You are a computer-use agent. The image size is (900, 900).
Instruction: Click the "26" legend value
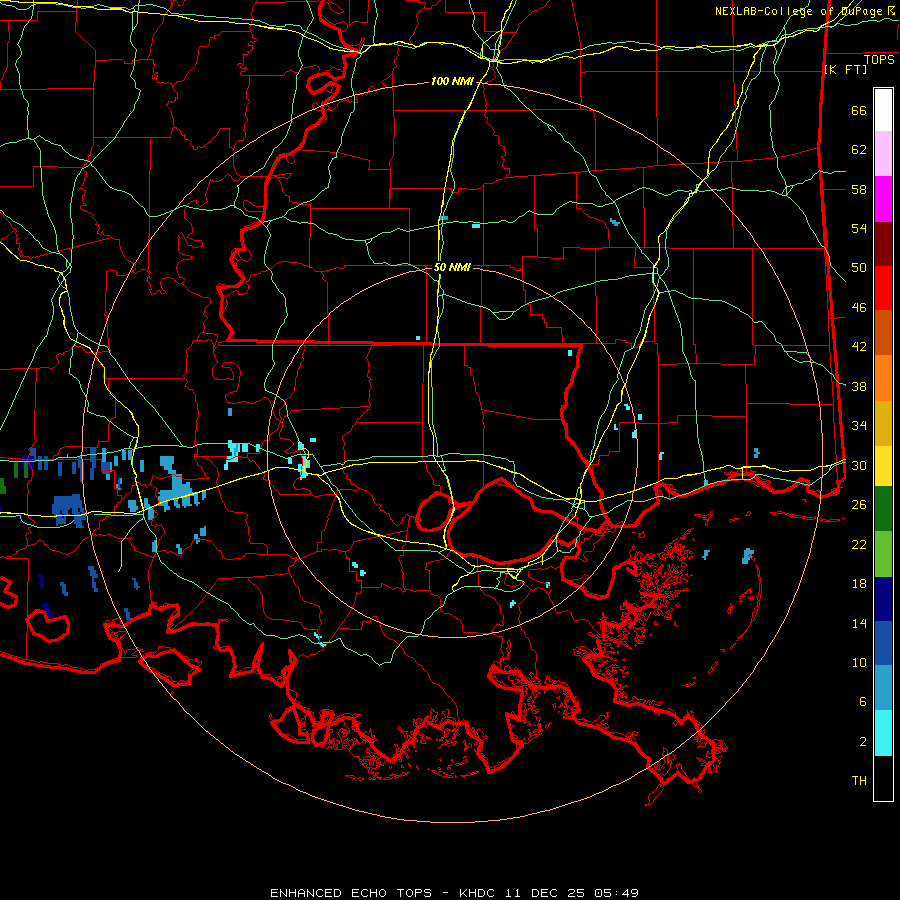(x=859, y=505)
